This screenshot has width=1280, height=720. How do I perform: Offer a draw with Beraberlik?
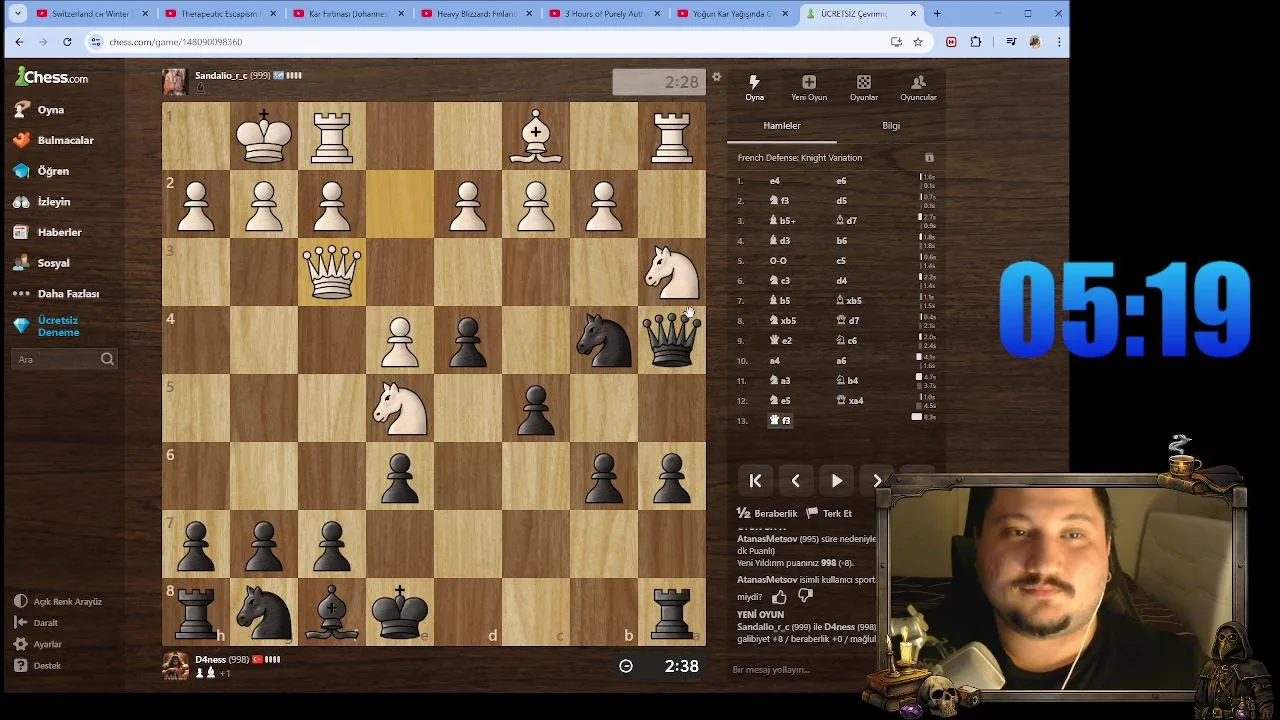click(767, 513)
